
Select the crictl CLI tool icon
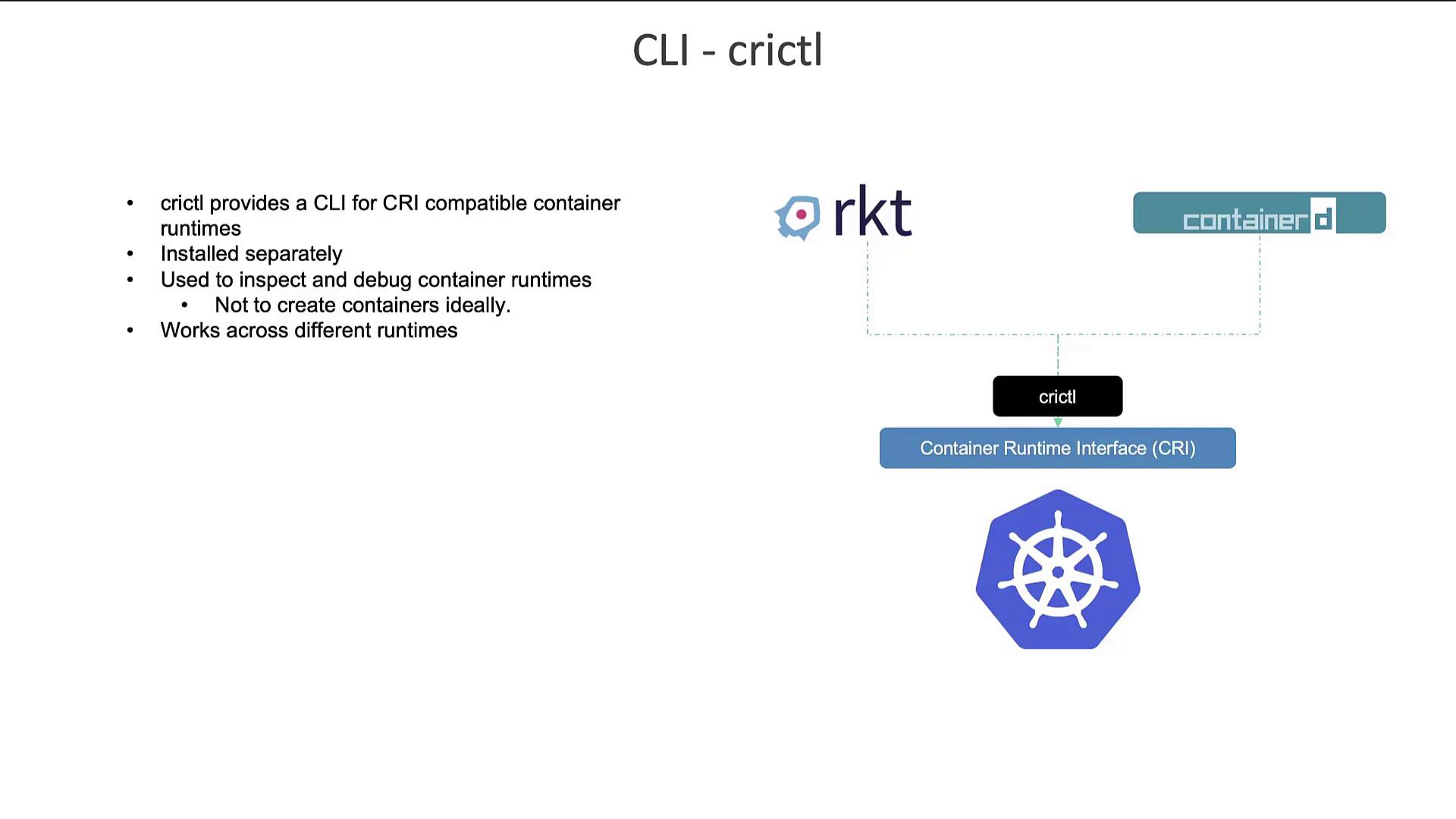pos(1057,396)
